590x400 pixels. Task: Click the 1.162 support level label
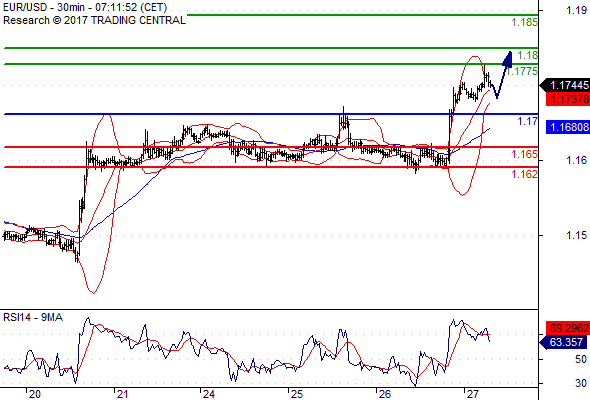point(524,174)
